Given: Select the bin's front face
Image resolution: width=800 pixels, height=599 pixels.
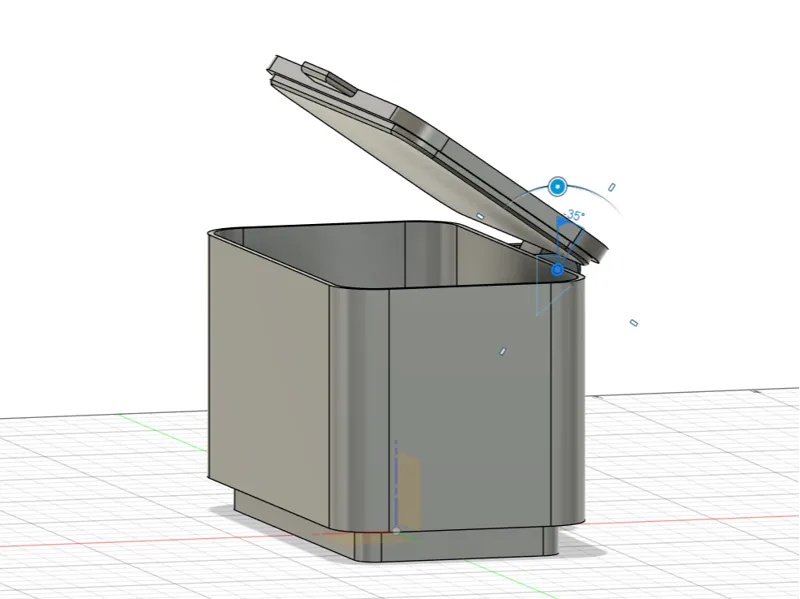Looking at the screenshot, I should (469, 408).
